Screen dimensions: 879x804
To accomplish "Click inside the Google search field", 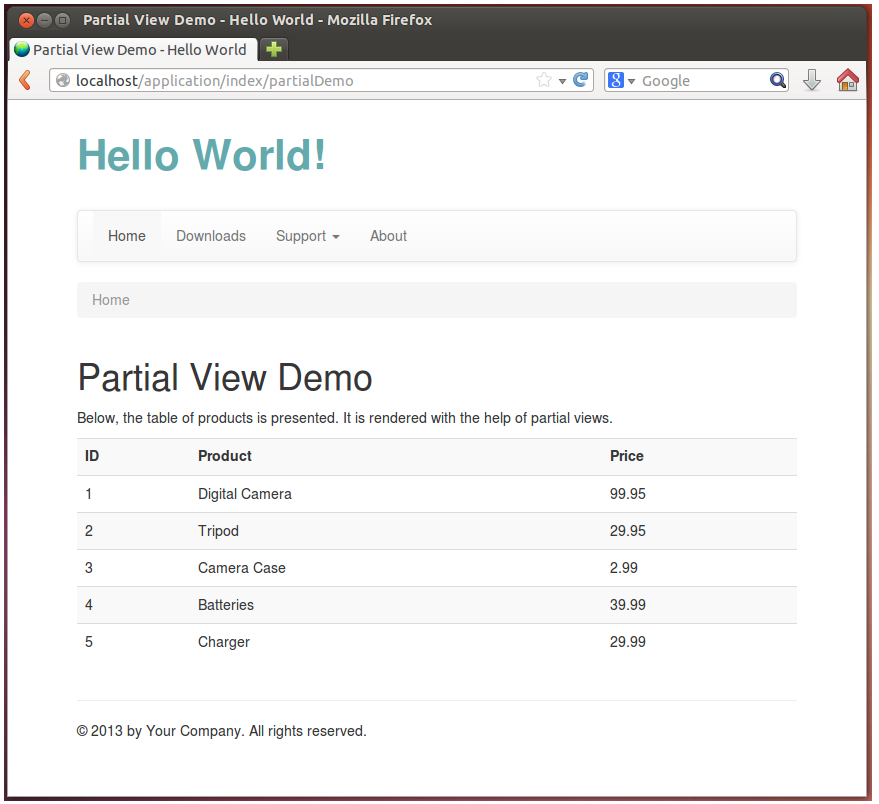I will click(x=700, y=81).
